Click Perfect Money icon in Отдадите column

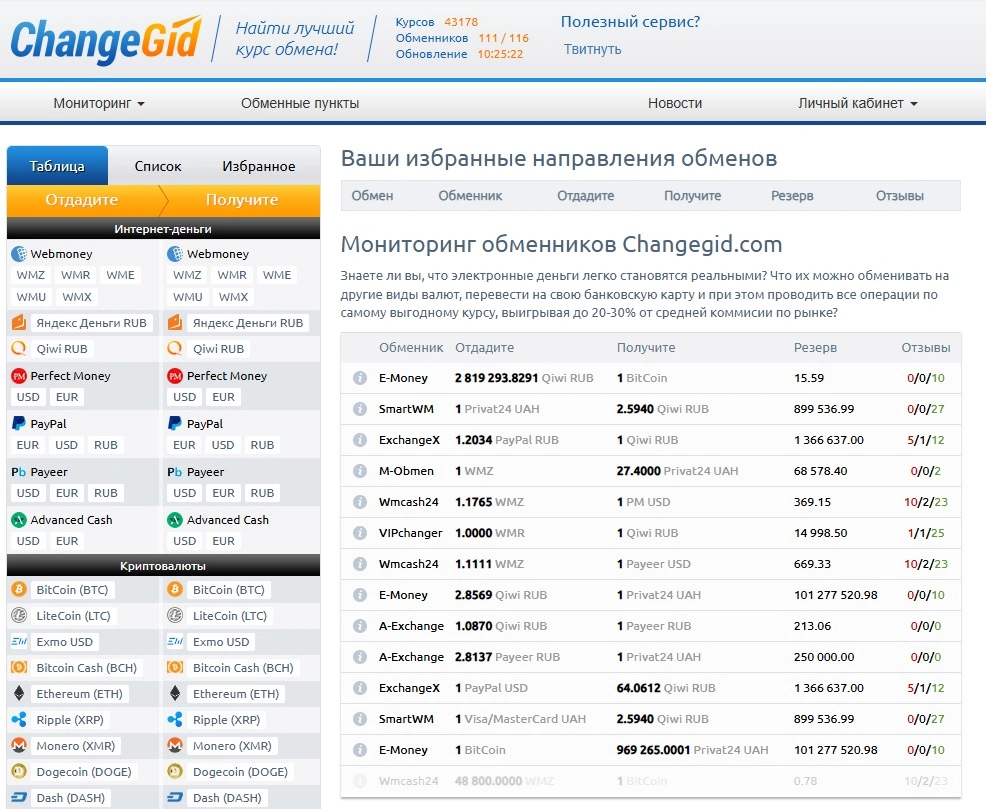coord(19,376)
